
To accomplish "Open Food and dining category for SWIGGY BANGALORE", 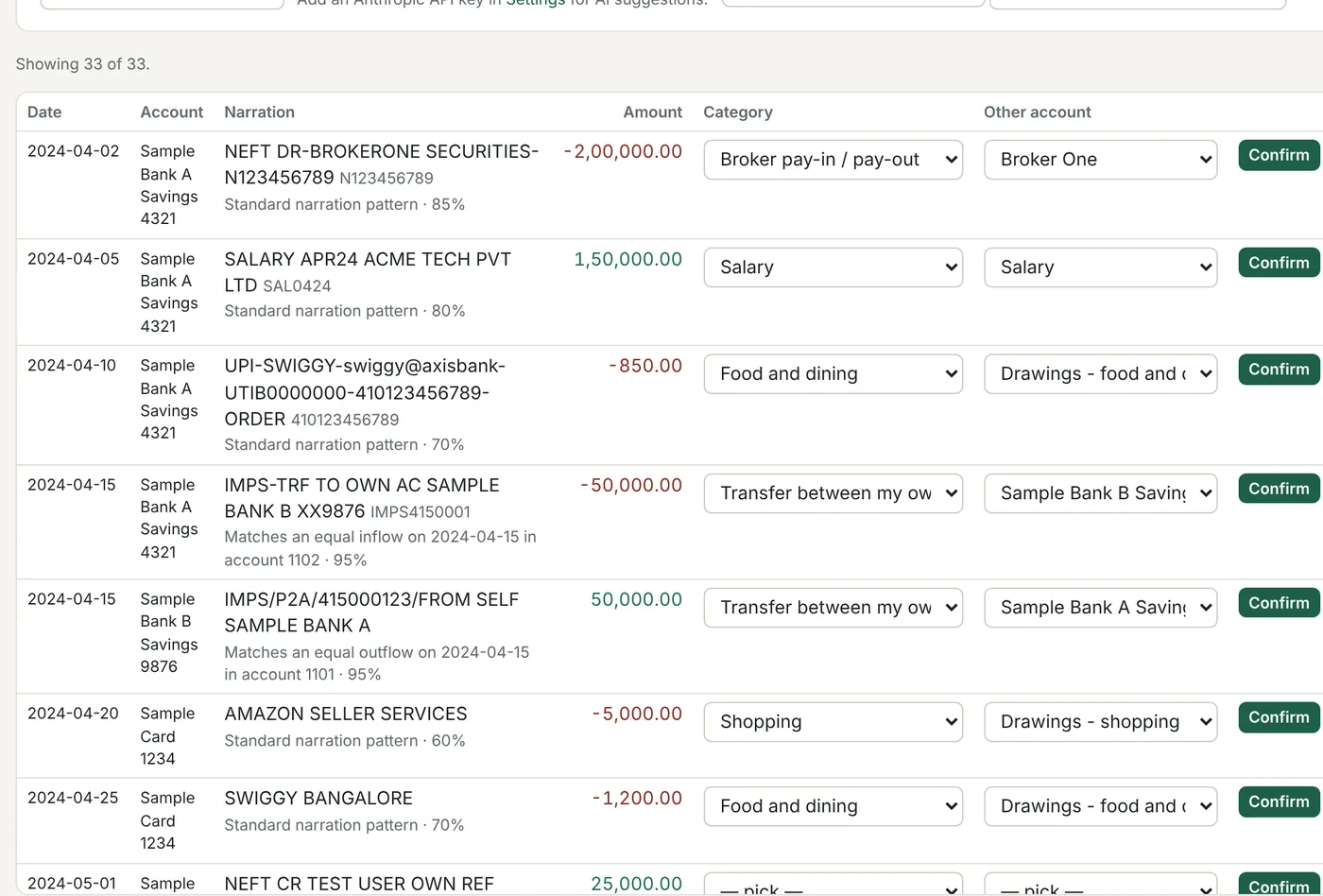I will tap(833, 806).
